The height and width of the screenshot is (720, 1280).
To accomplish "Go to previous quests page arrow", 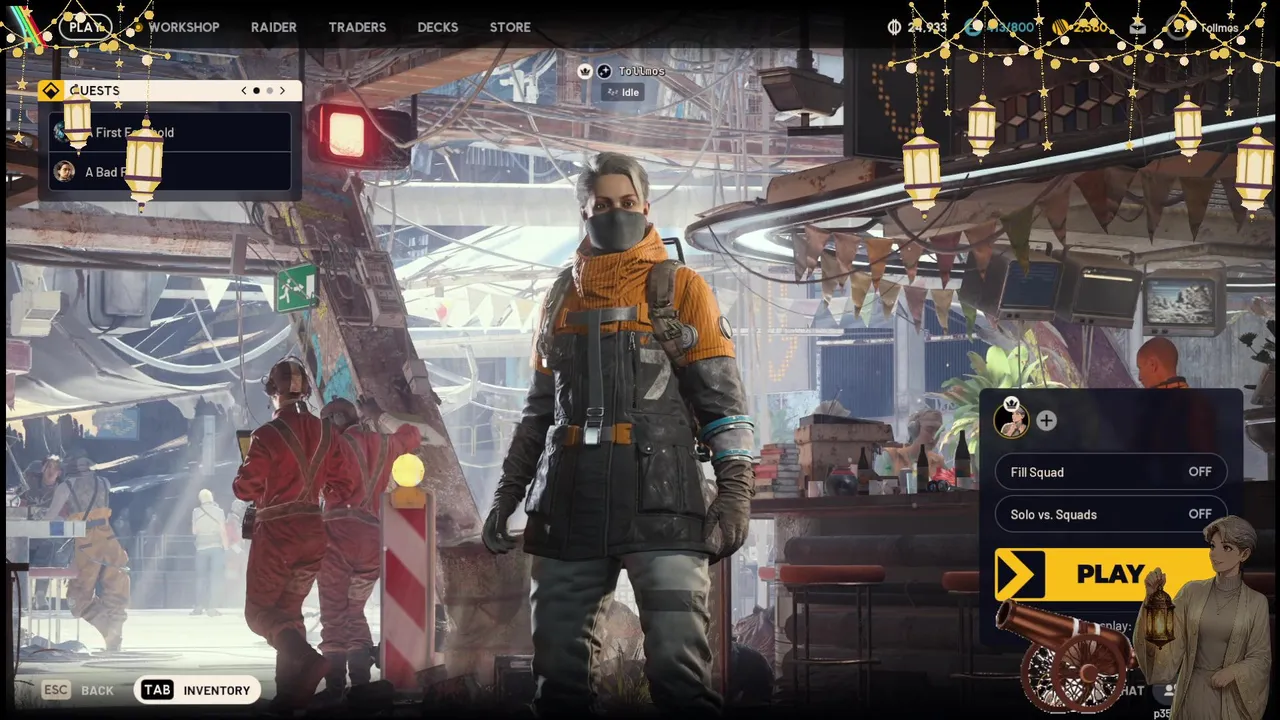I will [x=244, y=91].
